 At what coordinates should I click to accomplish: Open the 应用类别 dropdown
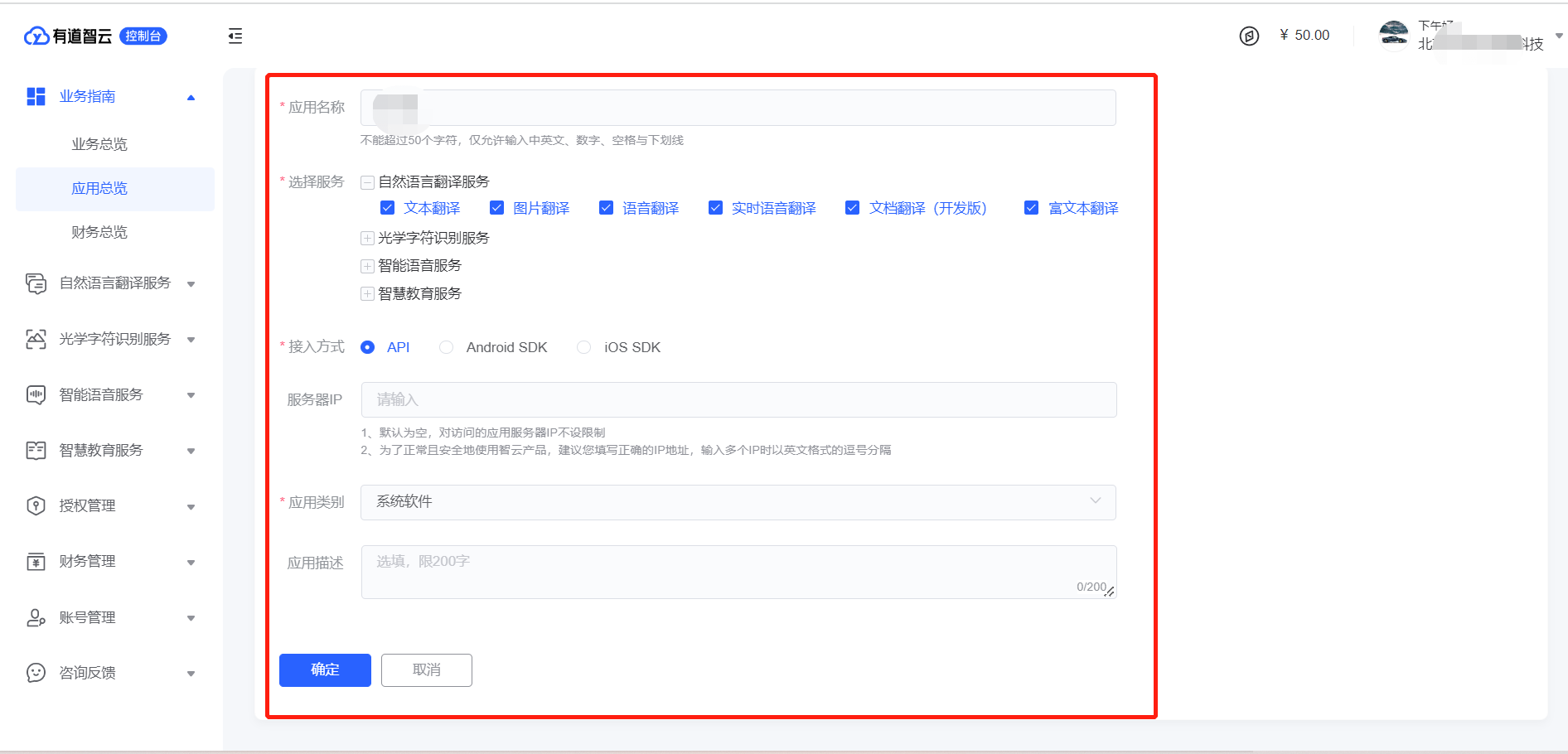point(738,502)
